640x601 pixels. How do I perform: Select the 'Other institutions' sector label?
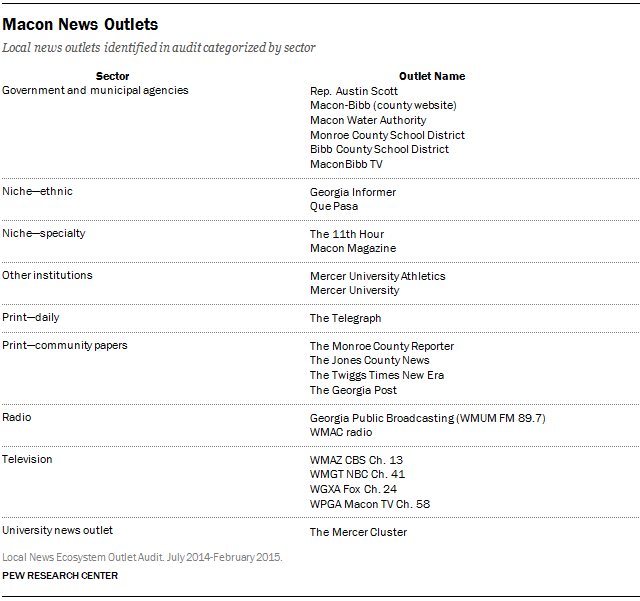pyautogui.click(x=47, y=275)
